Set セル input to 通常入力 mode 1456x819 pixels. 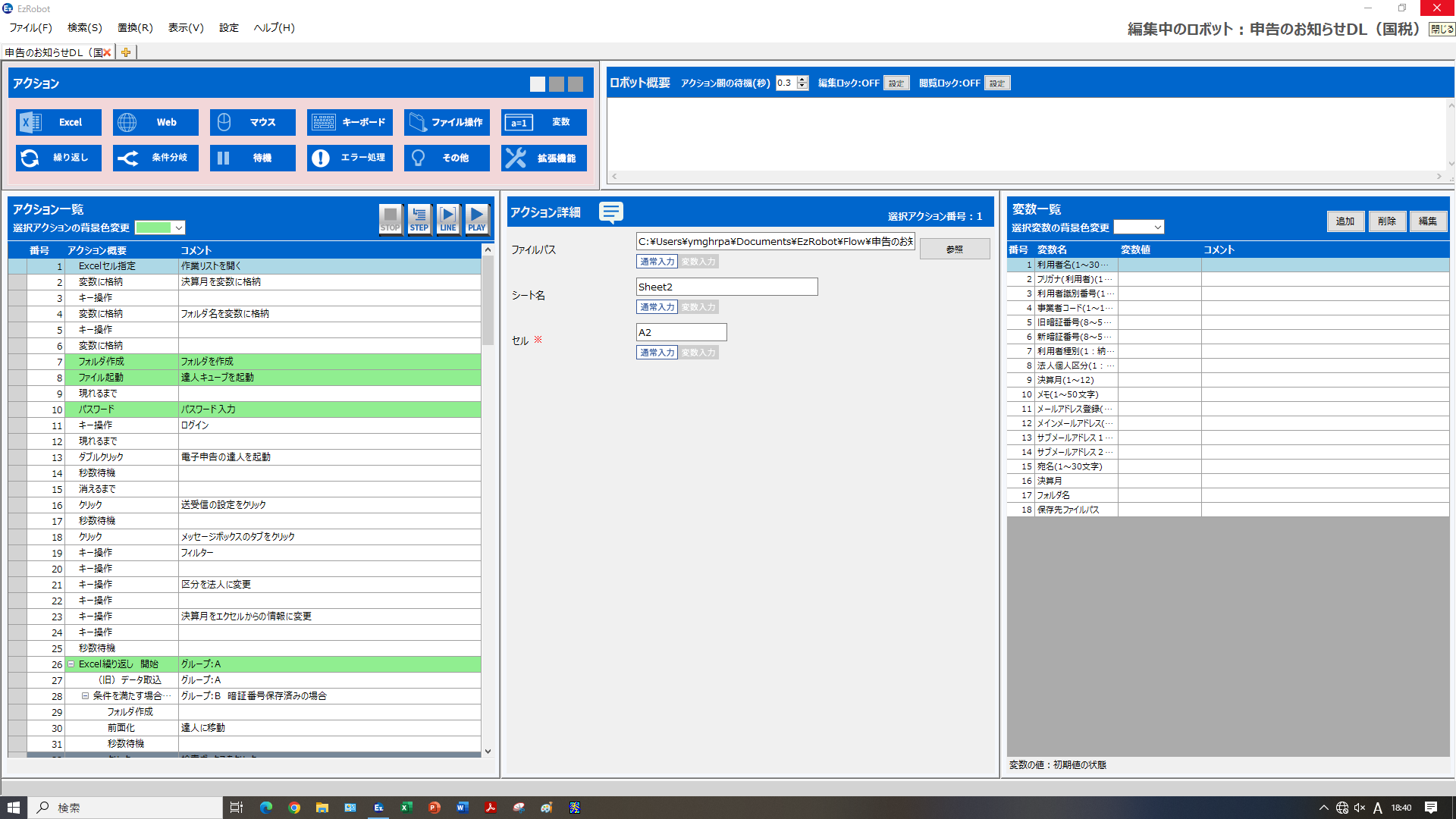click(x=657, y=353)
